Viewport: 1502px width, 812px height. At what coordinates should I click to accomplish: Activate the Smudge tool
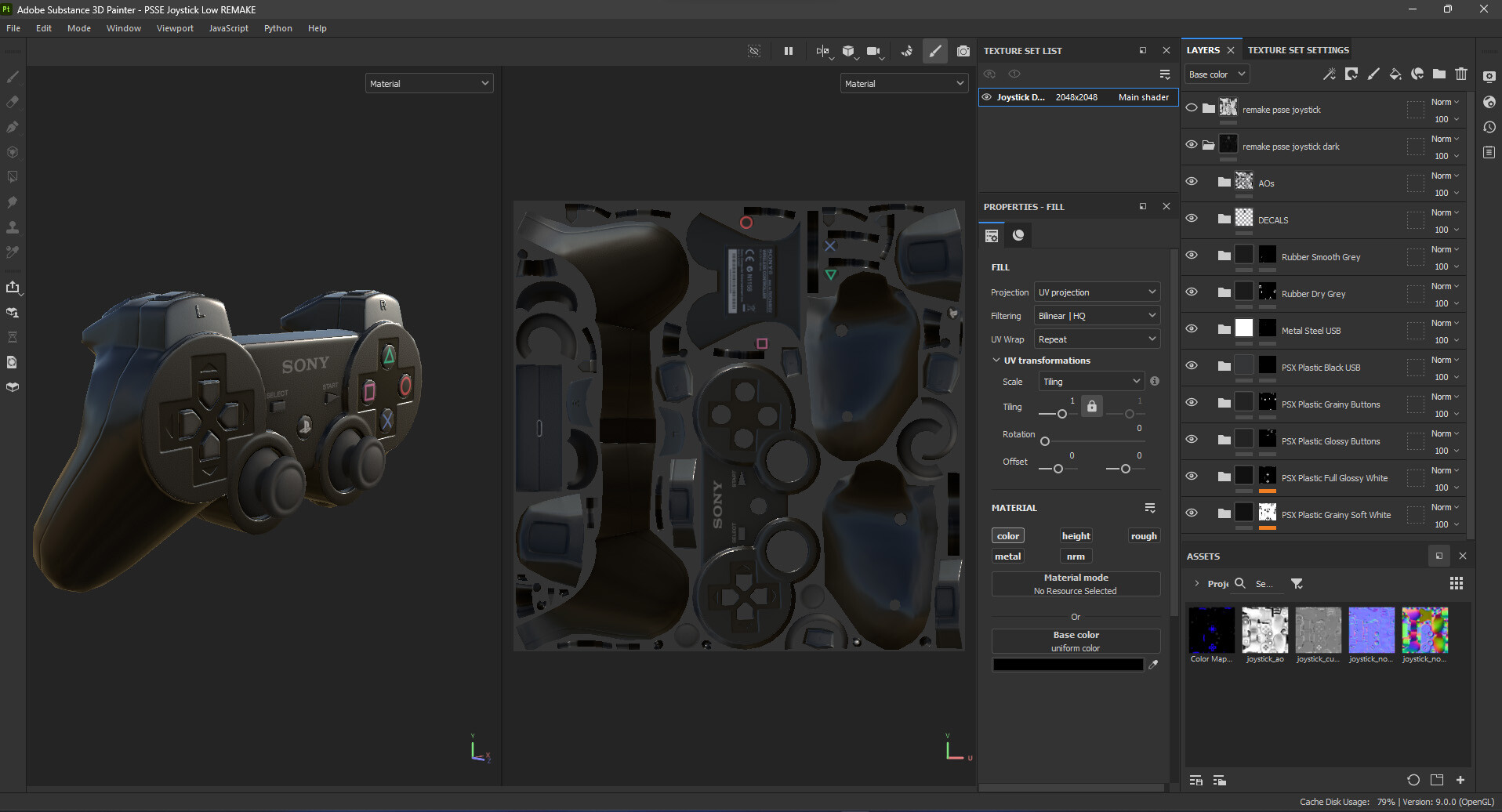12,202
